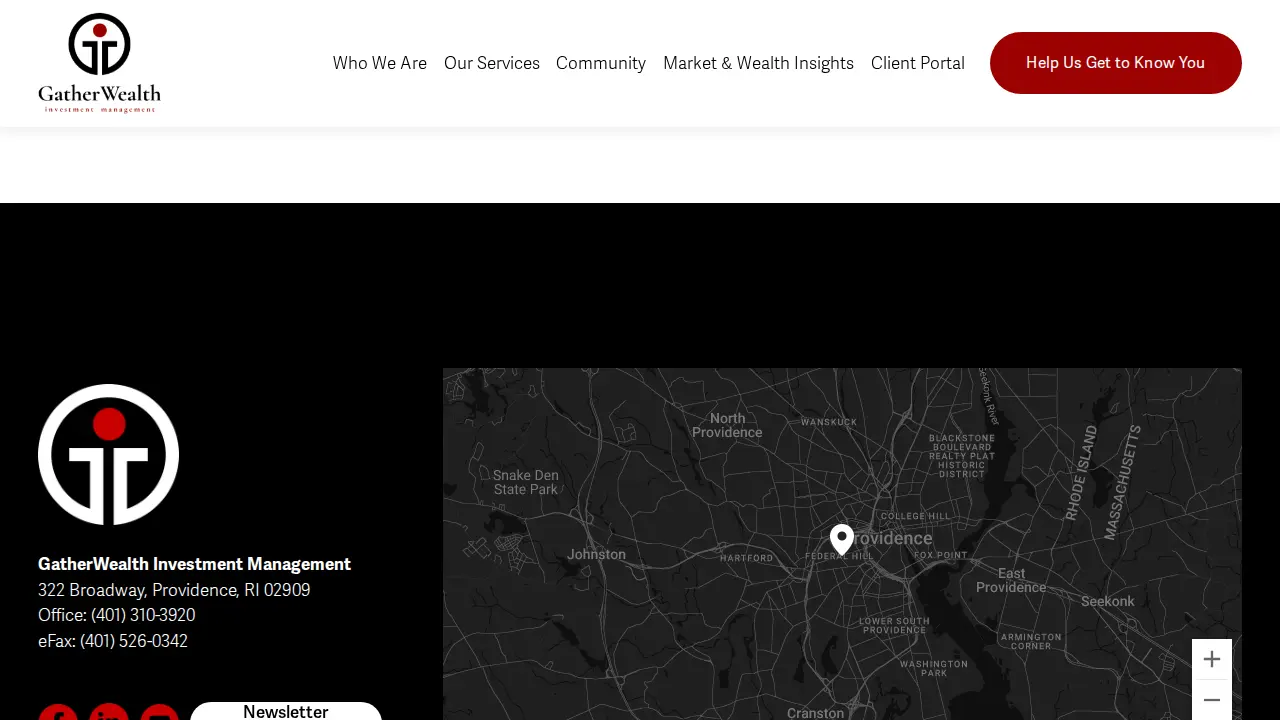Screen dimensions: 1280x720
Task: Click Washington Park label on map
Action: pos(934,668)
